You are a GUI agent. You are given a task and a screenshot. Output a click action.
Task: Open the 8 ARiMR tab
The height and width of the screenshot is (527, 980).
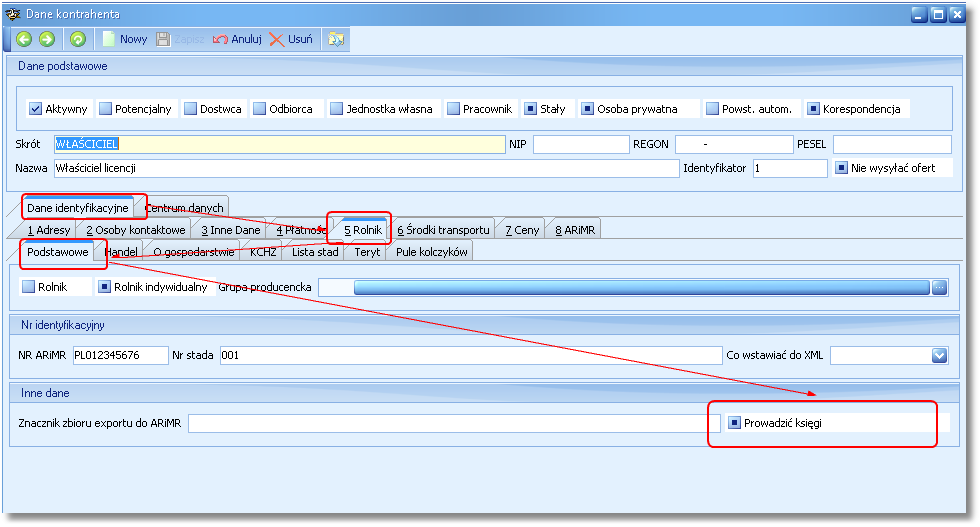(575, 230)
